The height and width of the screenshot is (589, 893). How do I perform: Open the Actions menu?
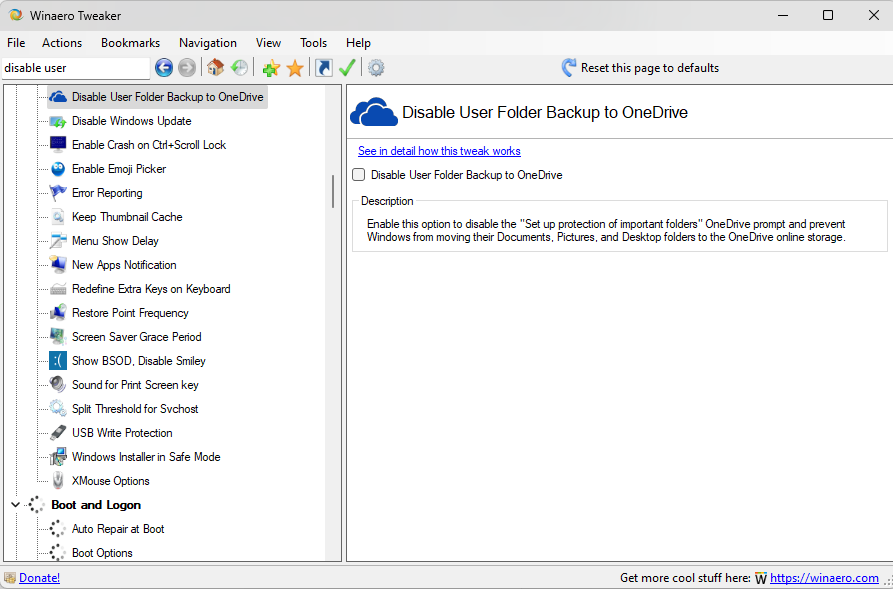[62, 43]
